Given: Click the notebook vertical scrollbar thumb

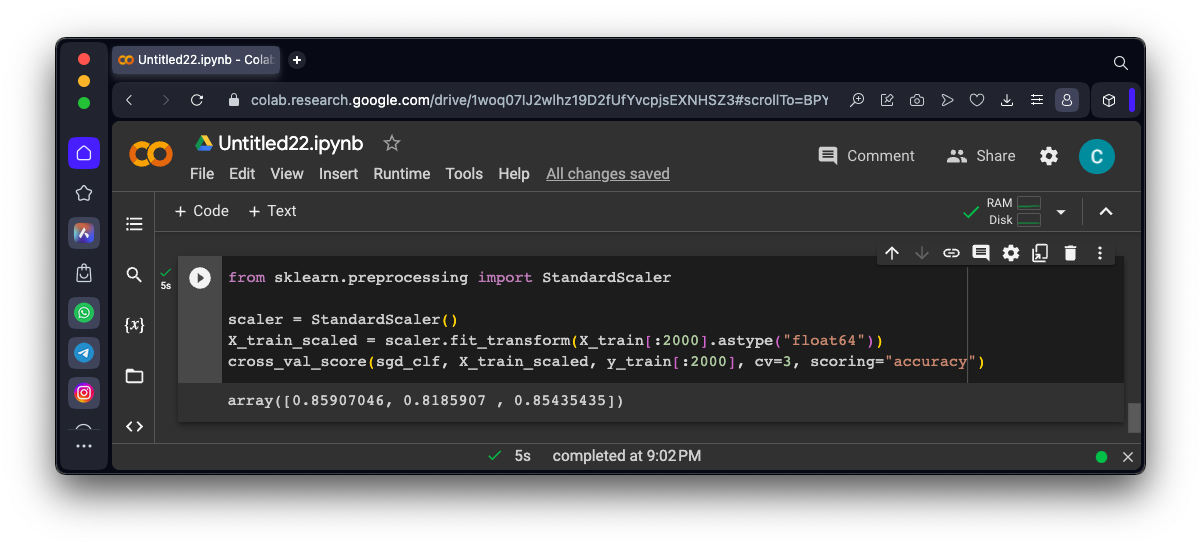Looking at the screenshot, I should coord(1134,417).
